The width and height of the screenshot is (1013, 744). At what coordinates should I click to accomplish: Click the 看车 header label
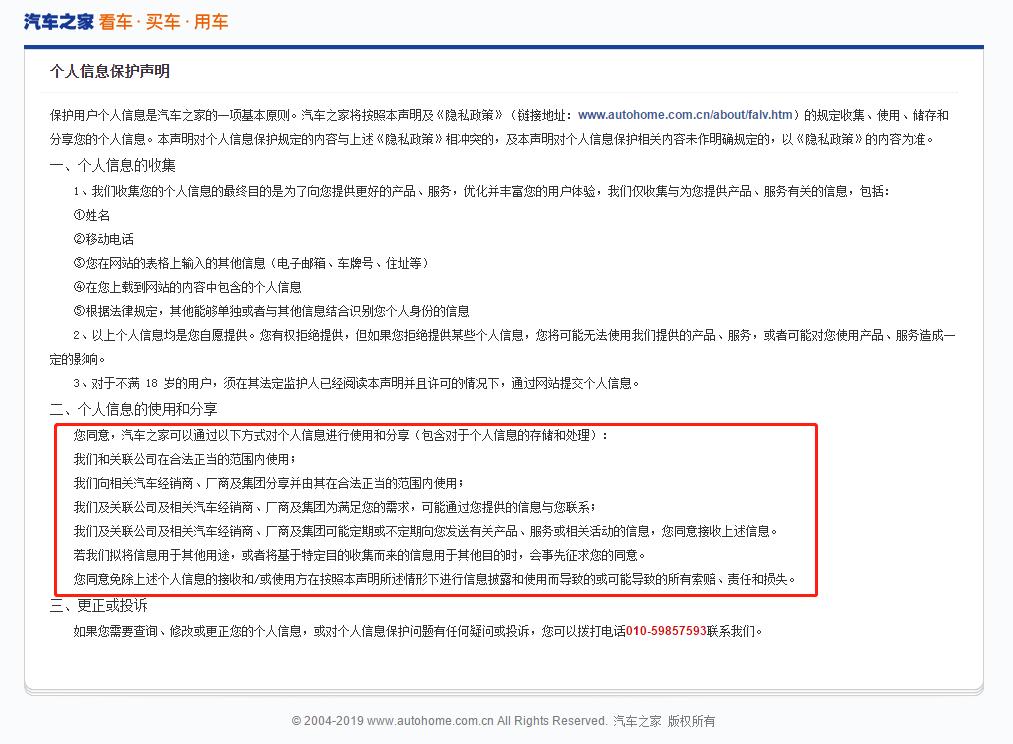tap(115, 21)
